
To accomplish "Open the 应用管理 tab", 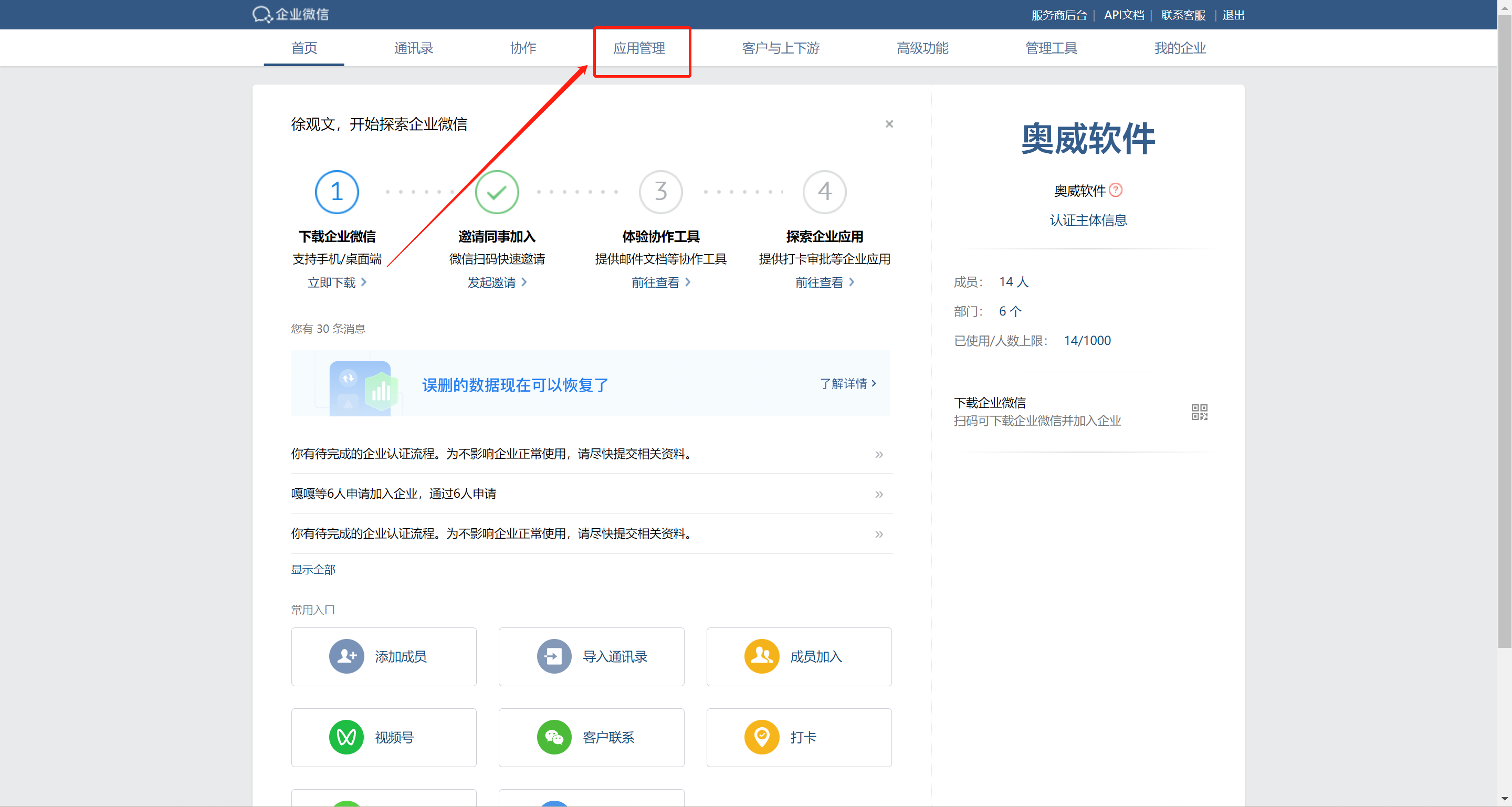I will (639, 48).
